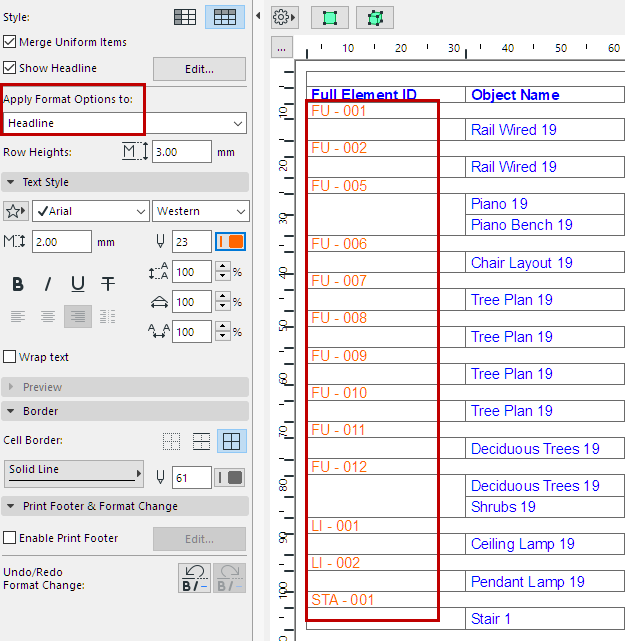Select the highlighted second table style icon
This screenshot has height=641, width=625.
[x=225, y=17]
